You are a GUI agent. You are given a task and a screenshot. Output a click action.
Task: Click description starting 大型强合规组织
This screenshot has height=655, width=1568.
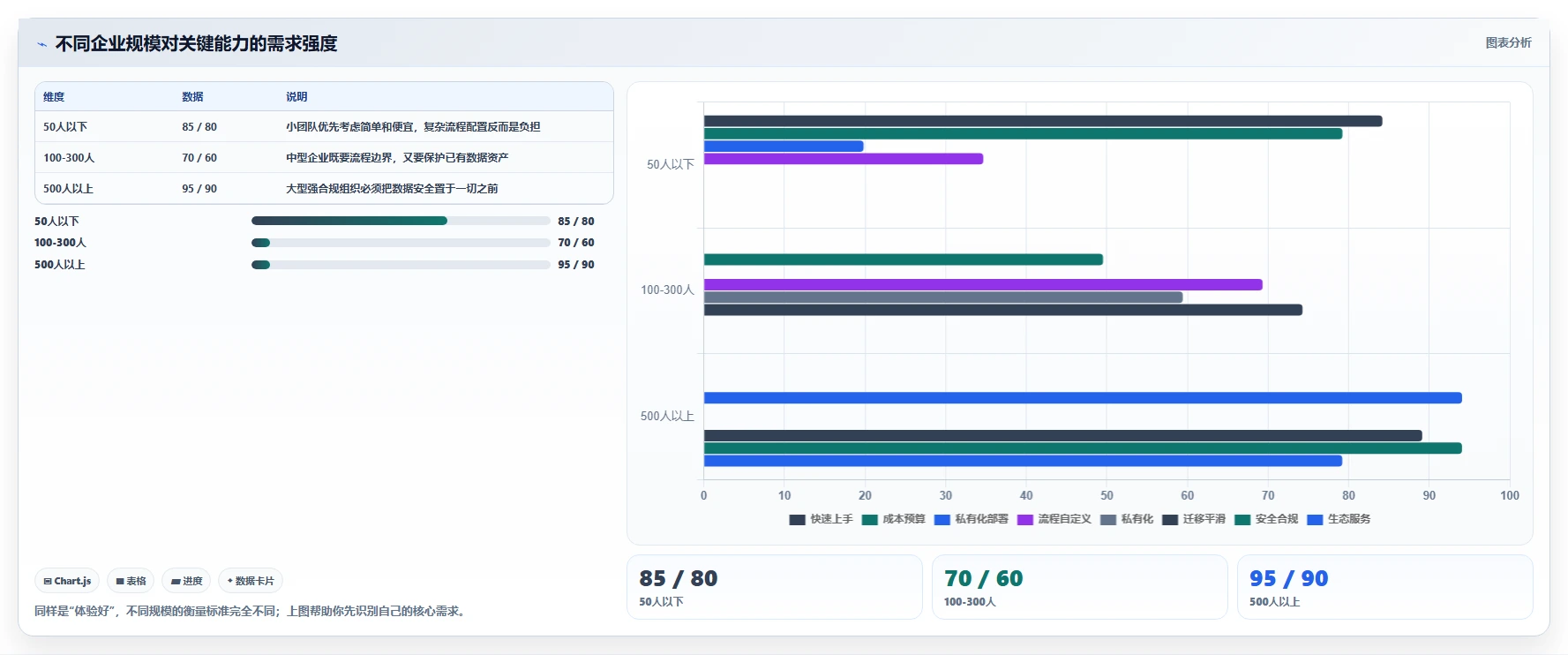coord(392,189)
